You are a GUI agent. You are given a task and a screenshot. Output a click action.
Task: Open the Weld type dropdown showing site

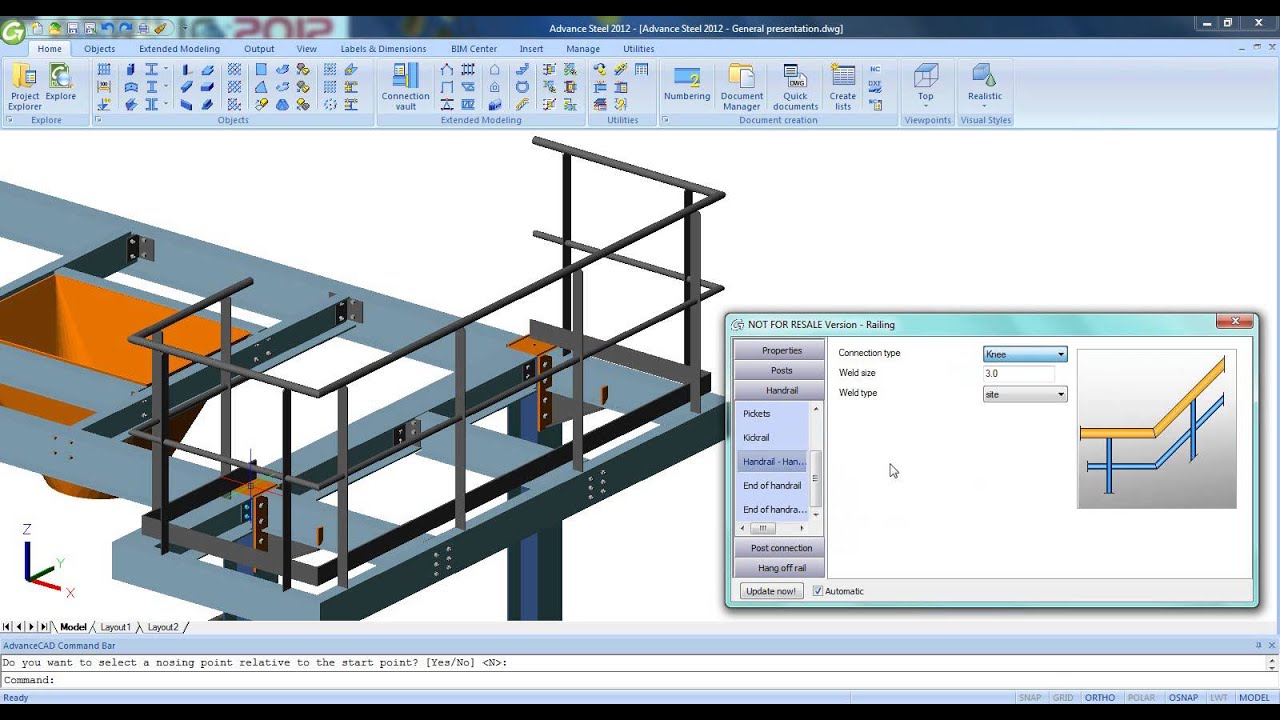(1025, 394)
